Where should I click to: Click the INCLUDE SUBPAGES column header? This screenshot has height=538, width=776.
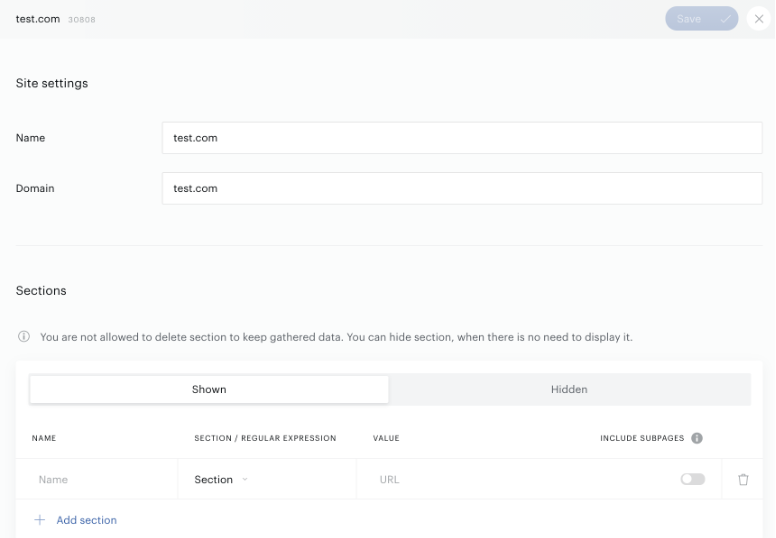pyautogui.click(x=642, y=438)
